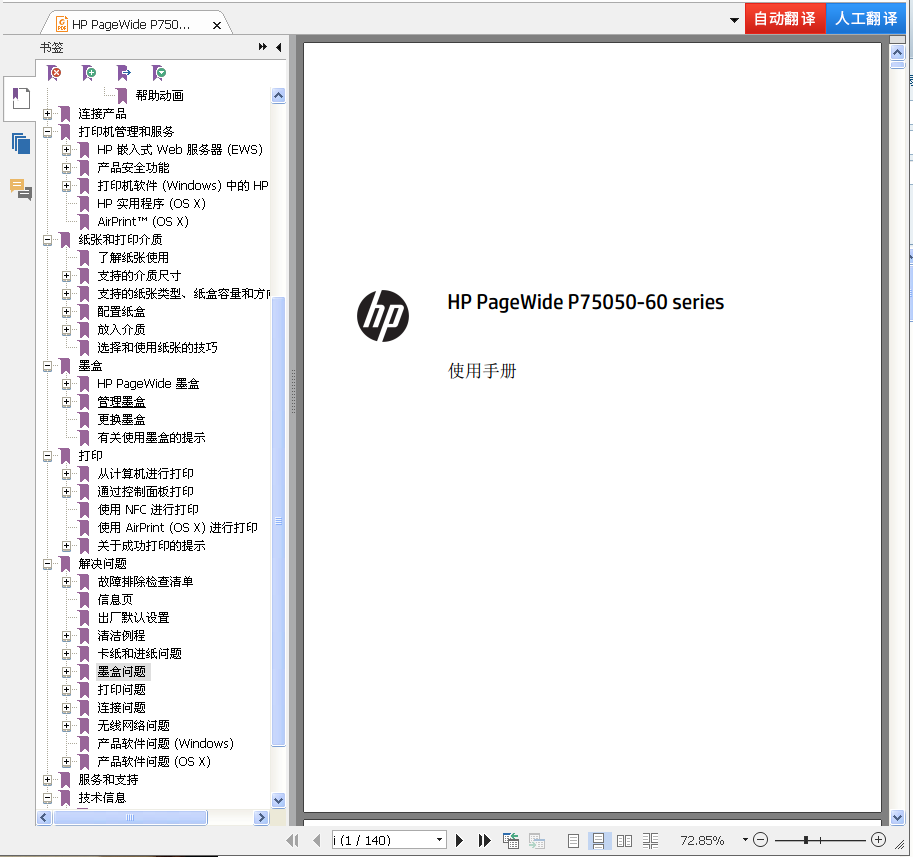The width and height of the screenshot is (913, 857).
Task: Open the comments panel icon
Action: point(21,189)
